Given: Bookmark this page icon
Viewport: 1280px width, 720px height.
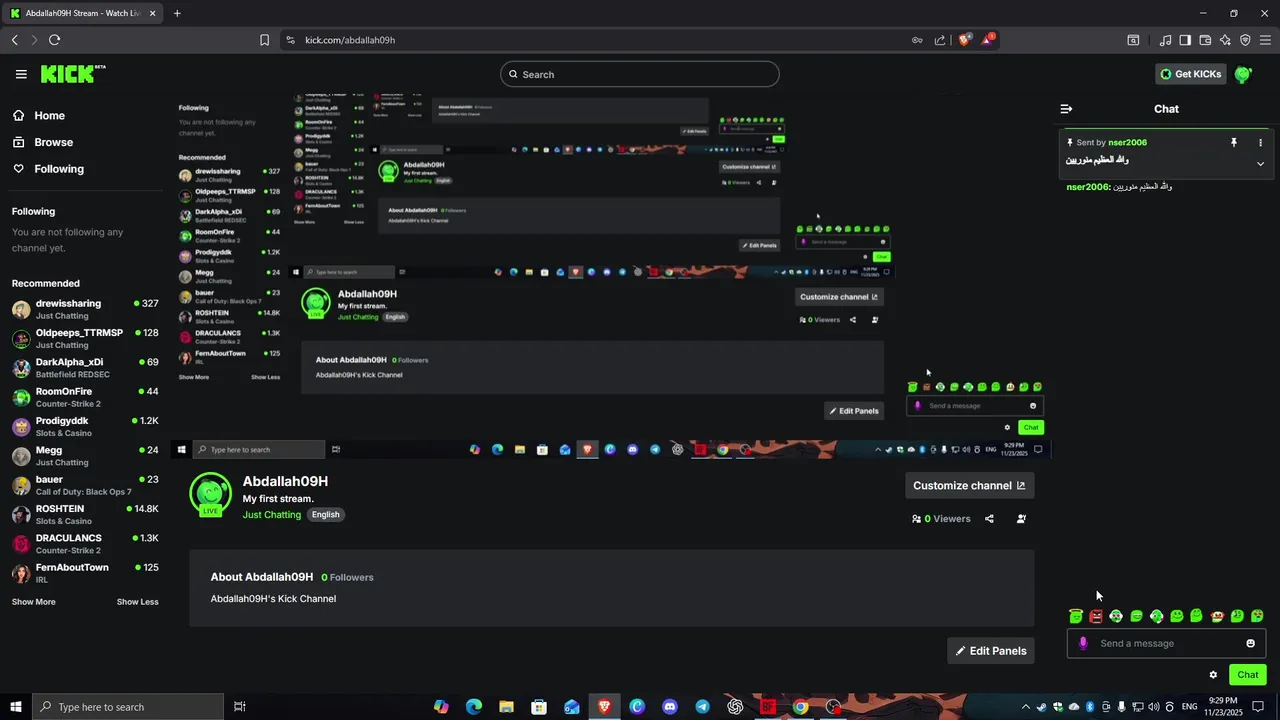Looking at the screenshot, I should [x=264, y=40].
